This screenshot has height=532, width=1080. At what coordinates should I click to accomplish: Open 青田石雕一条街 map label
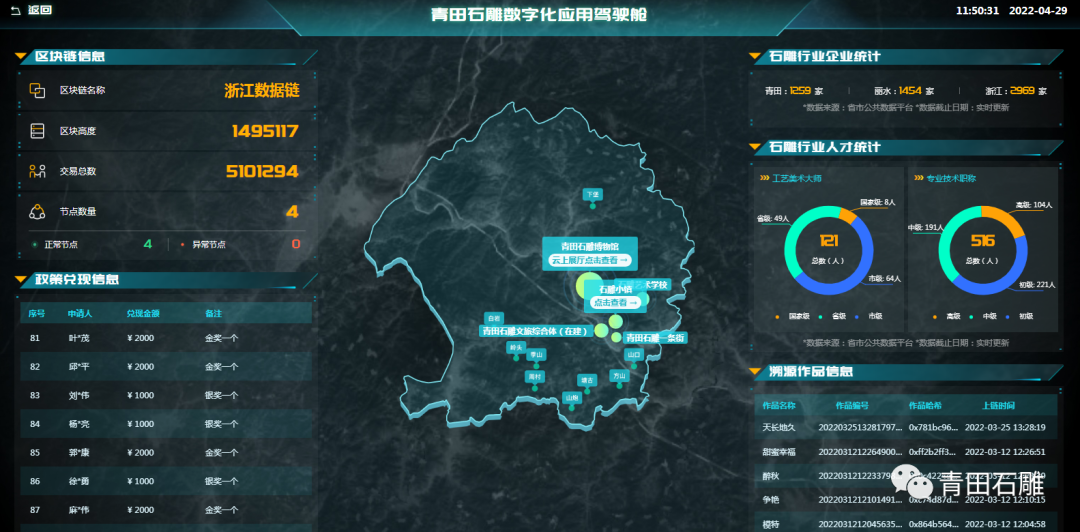click(x=655, y=338)
